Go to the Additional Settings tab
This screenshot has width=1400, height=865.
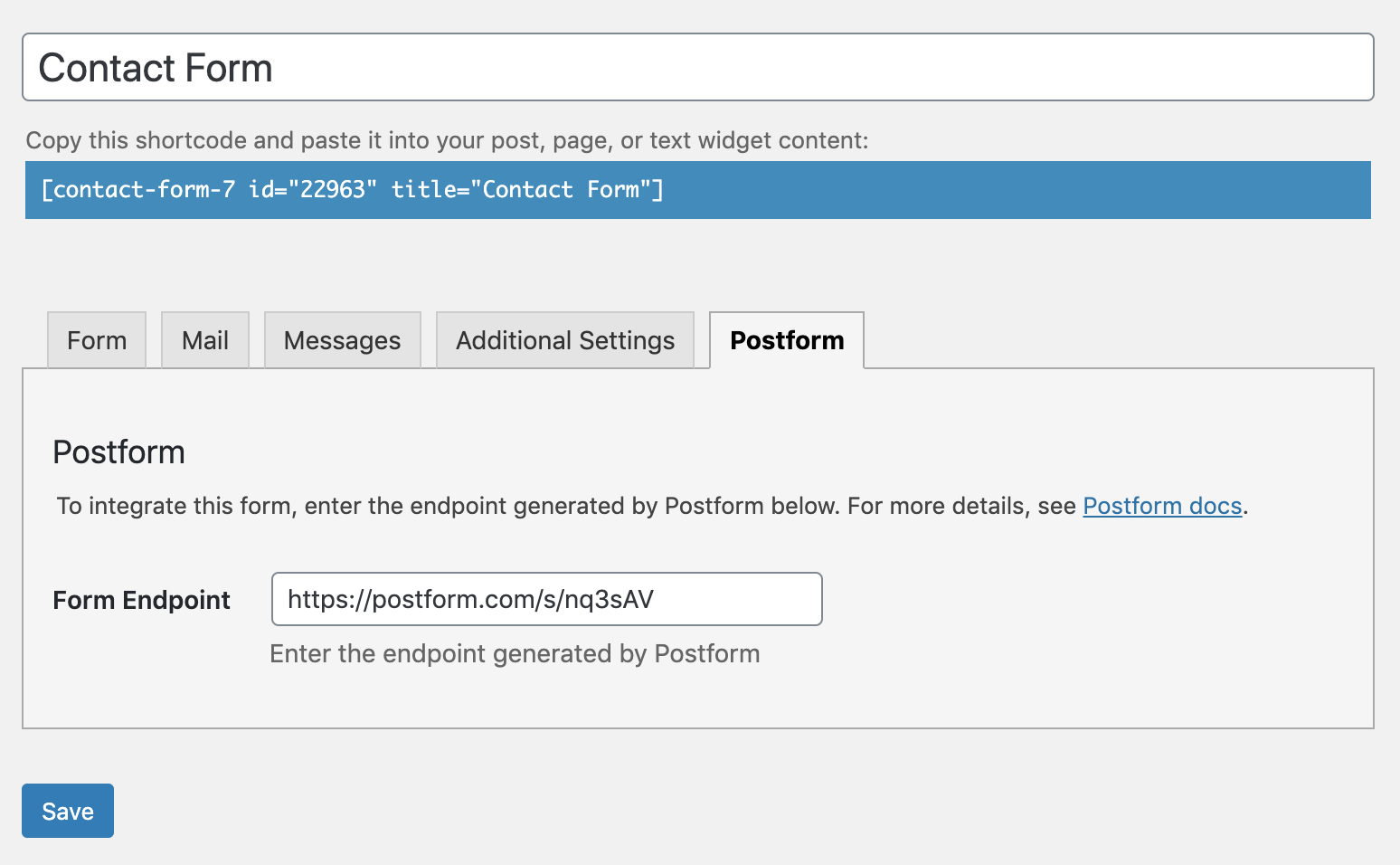(x=565, y=340)
